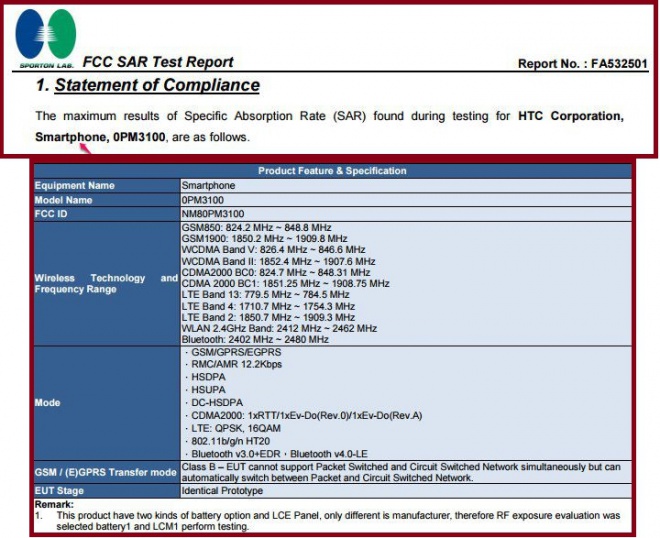This screenshot has width=660, height=538.
Task: Select the Mode row label
Action: 49,404
